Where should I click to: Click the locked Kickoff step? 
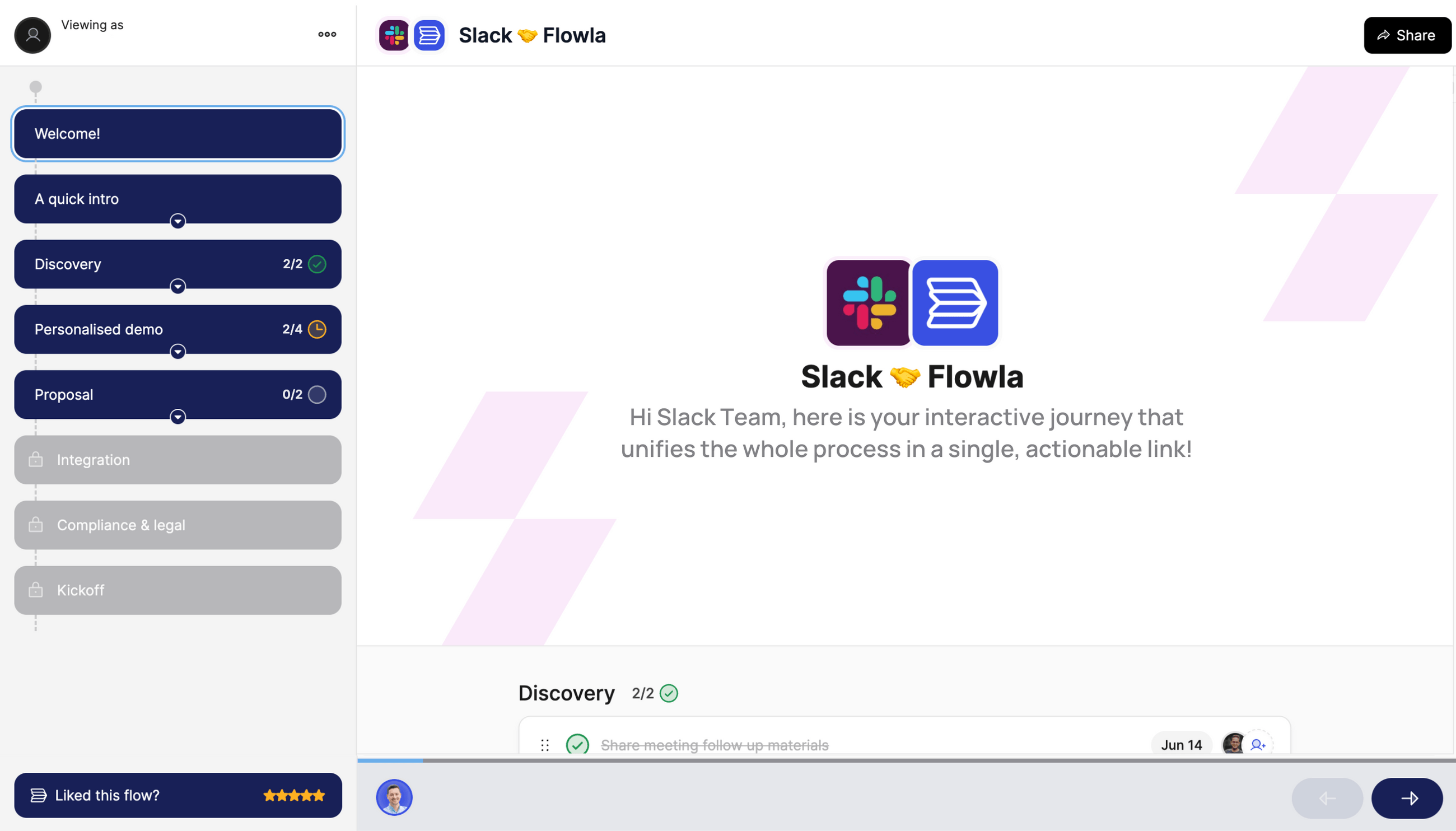click(178, 590)
